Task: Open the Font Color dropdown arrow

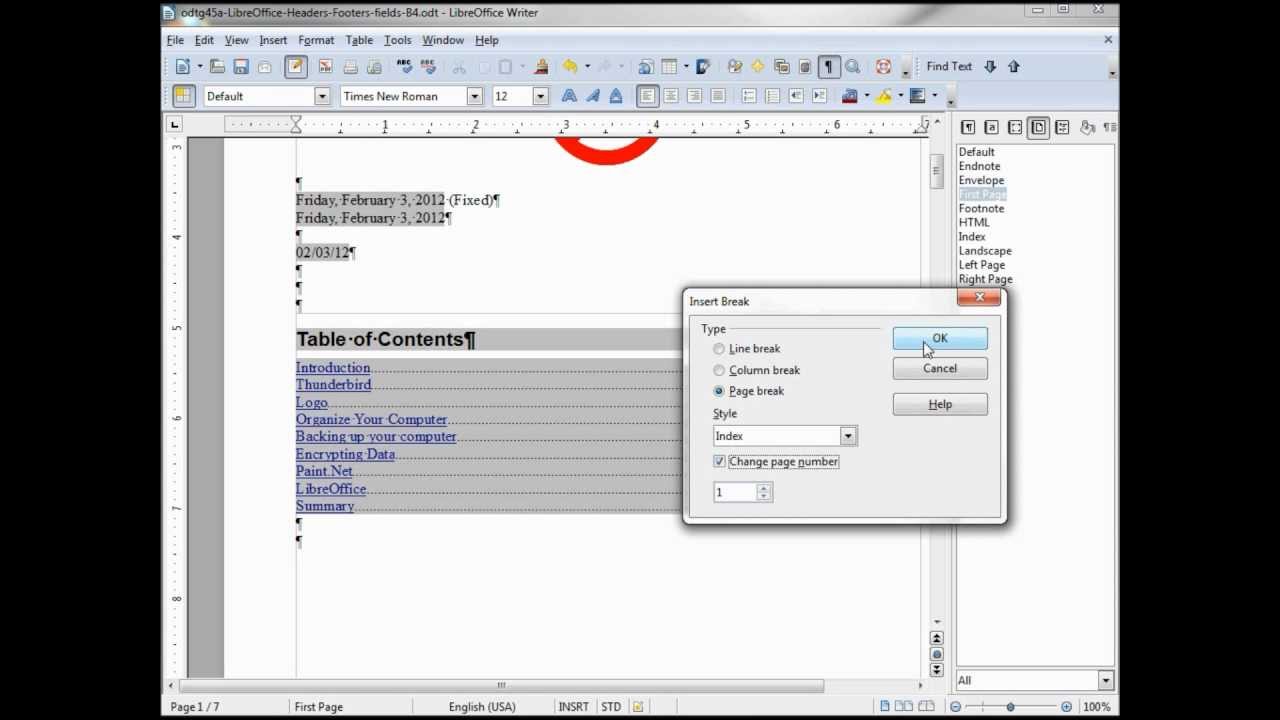Action: click(x=867, y=96)
